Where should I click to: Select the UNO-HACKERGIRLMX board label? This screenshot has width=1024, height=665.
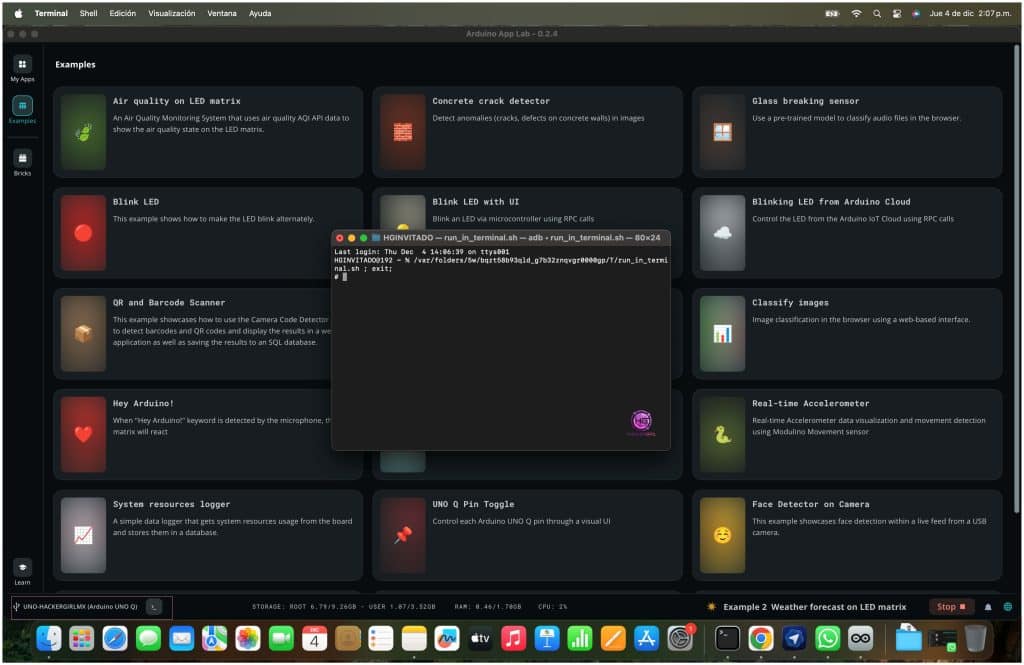coord(80,607)
